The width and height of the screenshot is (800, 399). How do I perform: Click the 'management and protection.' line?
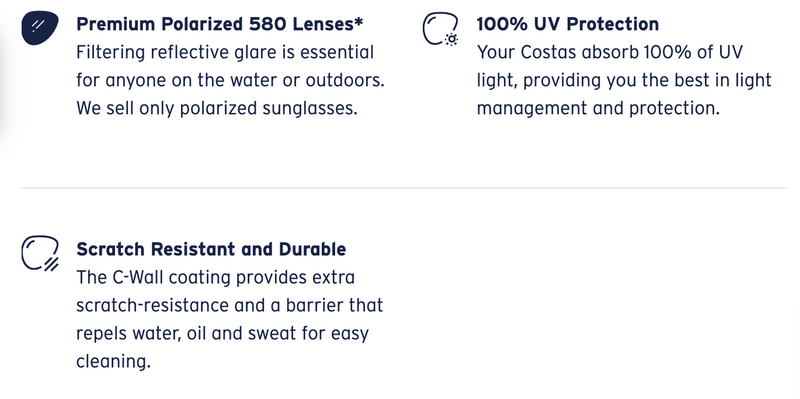(x=598, y=108)
